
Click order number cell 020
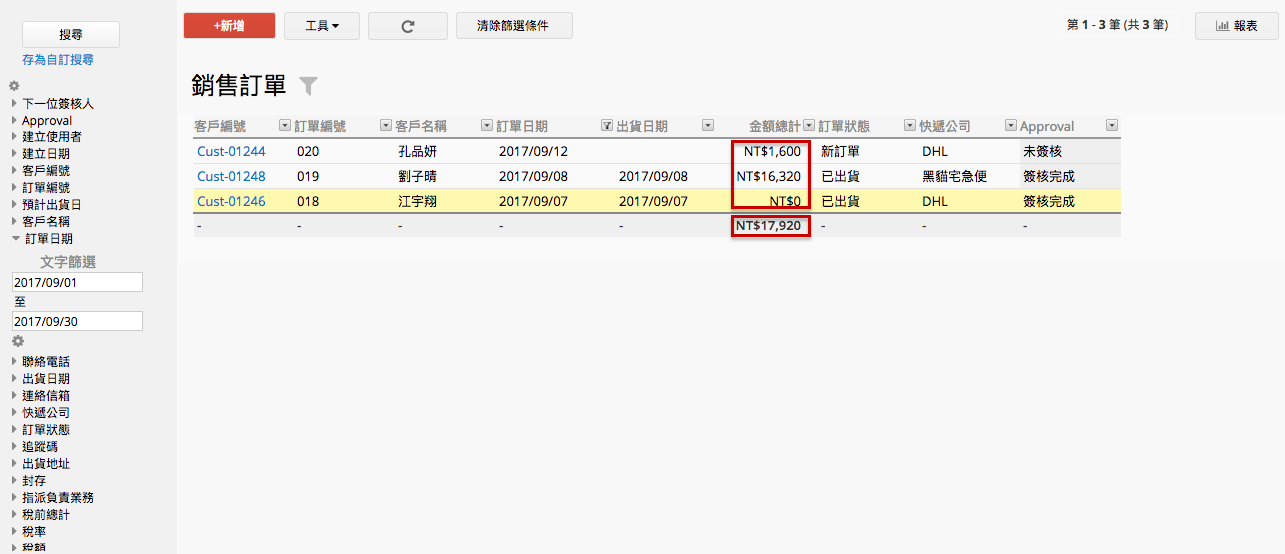308,151
